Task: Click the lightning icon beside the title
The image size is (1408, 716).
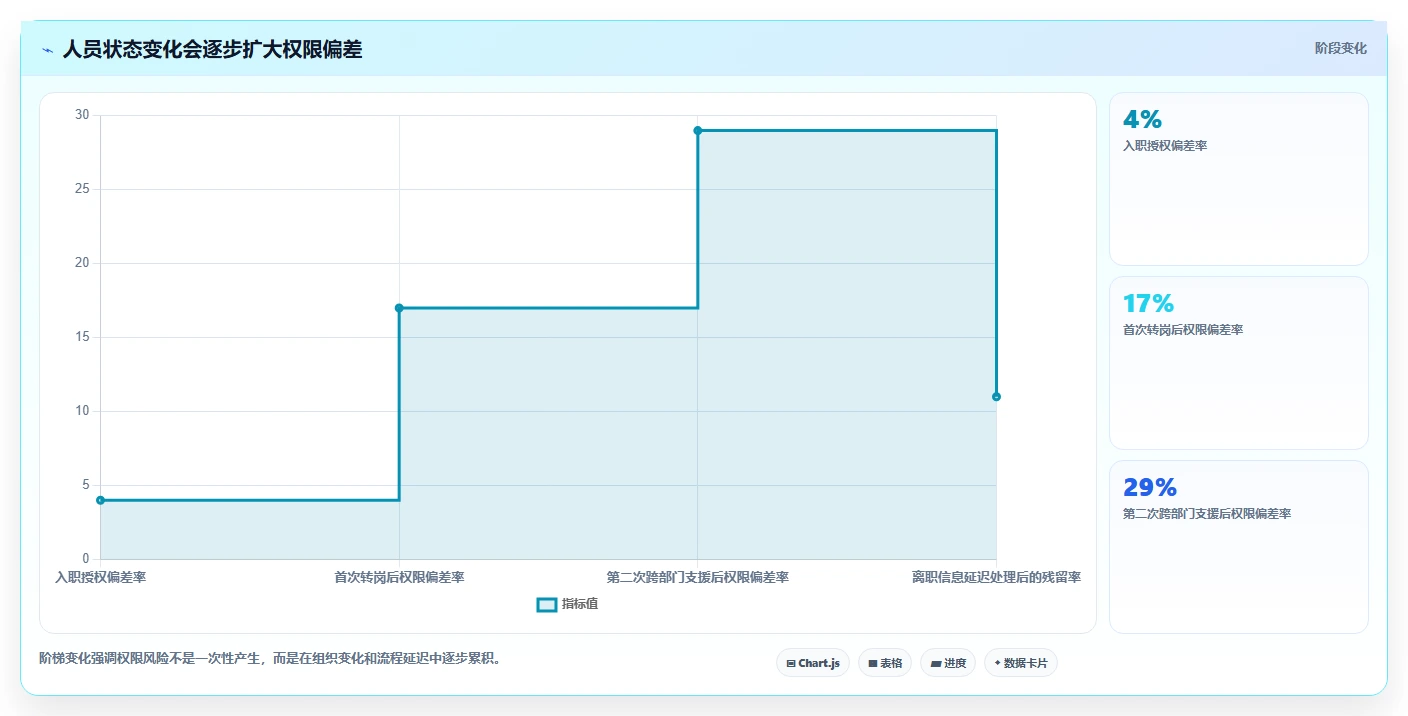Action: tap(47, 50)
